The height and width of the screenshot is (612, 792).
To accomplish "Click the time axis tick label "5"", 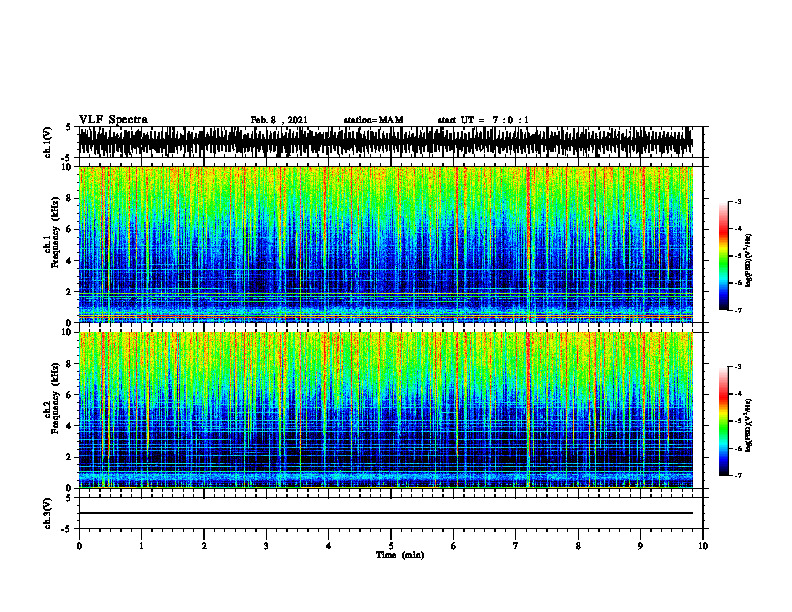I will [x=391, y=546].
